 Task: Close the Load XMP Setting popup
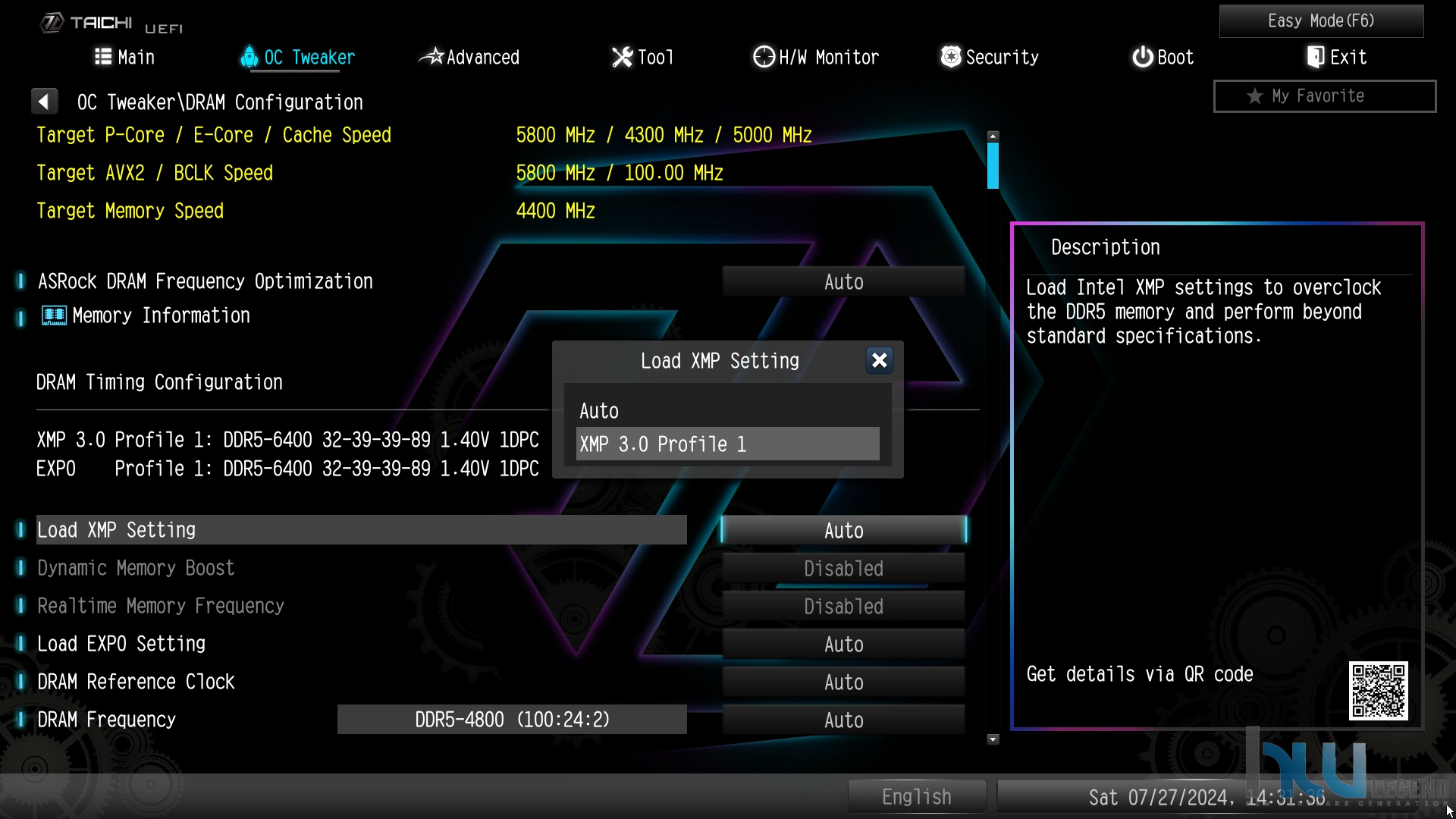pos(879,360)
